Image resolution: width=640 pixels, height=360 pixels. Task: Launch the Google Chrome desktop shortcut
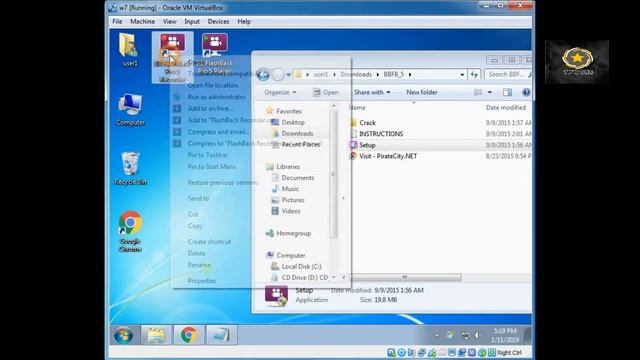click(130, 231)
